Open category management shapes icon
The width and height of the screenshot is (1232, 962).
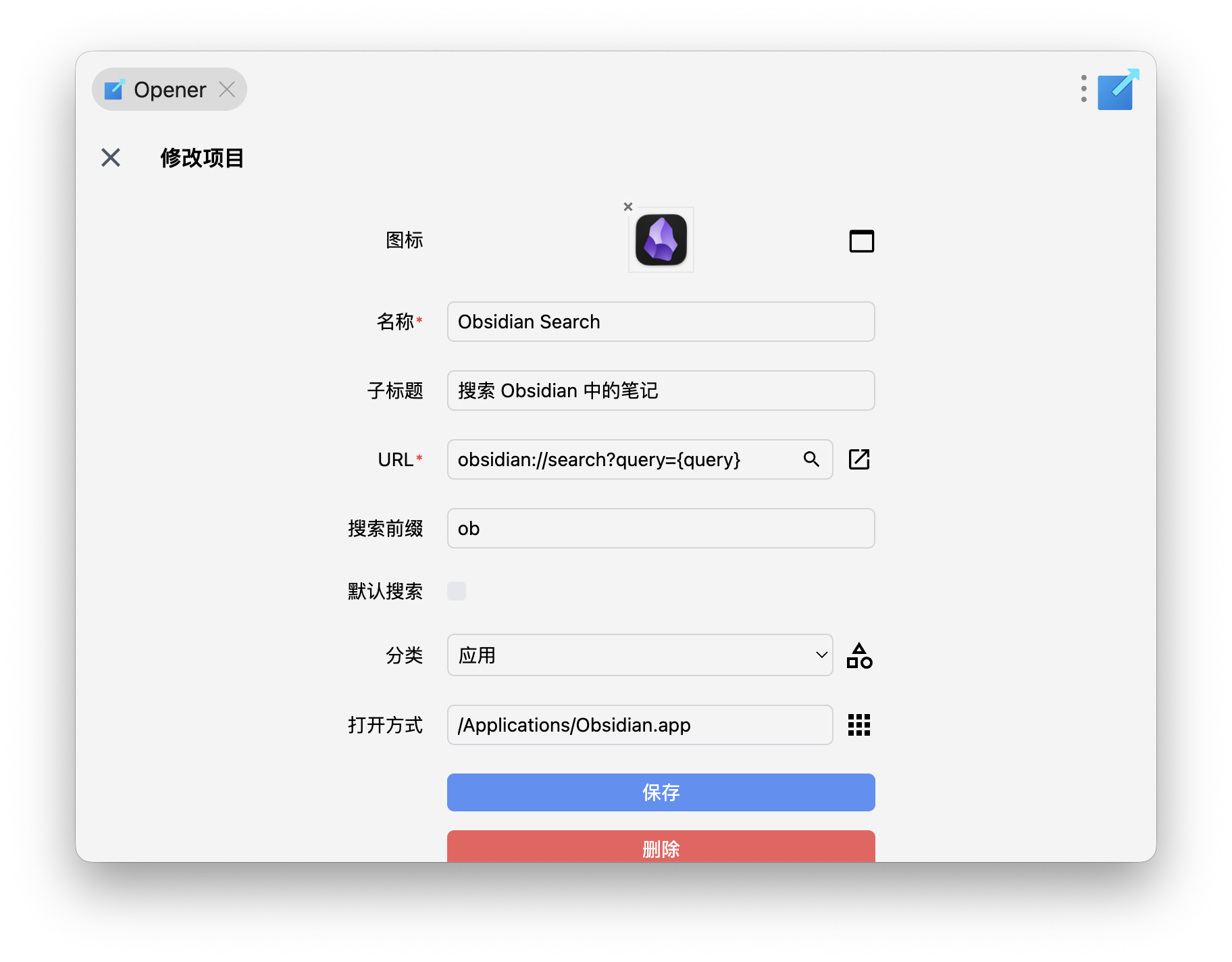[860, 655]
